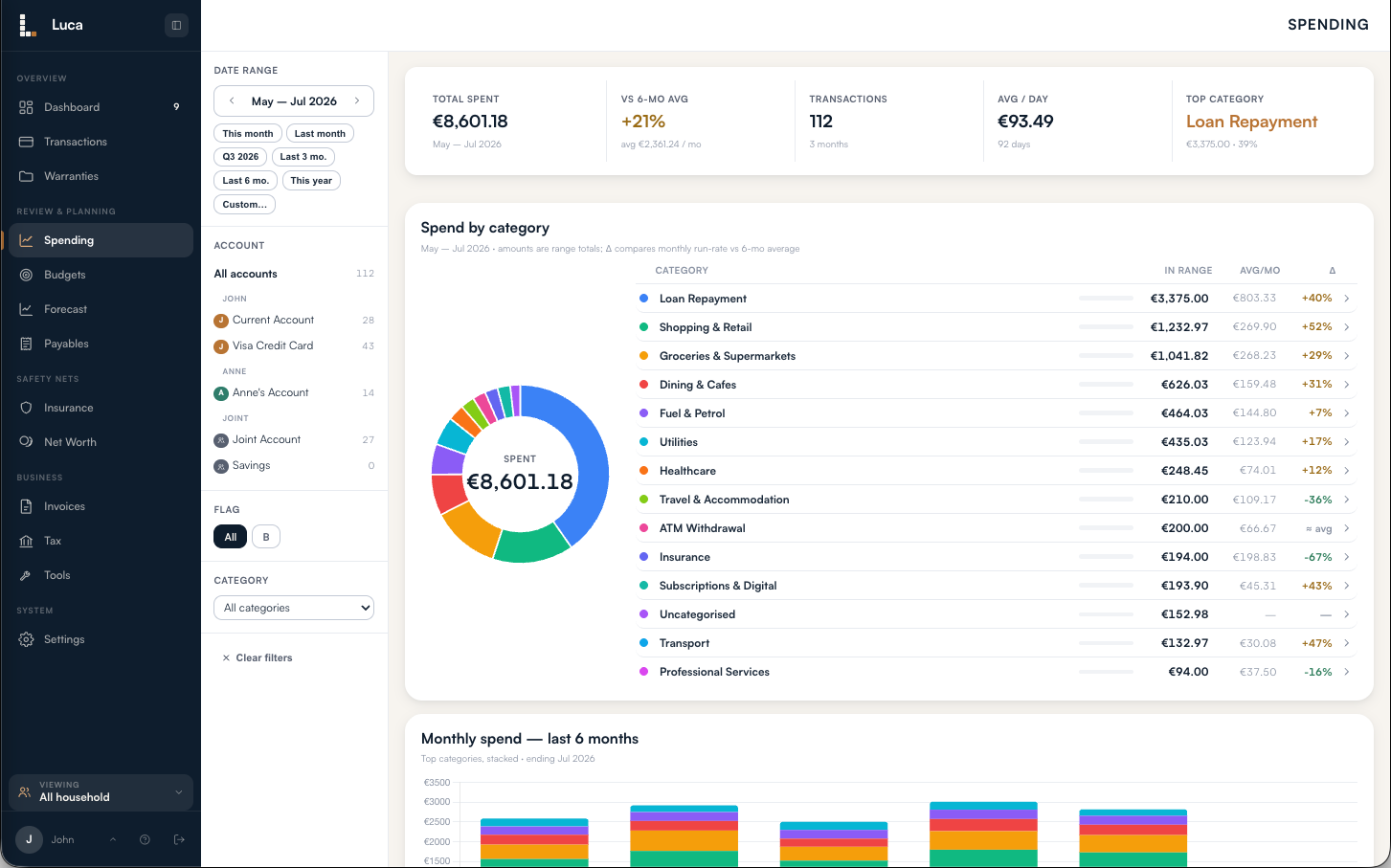This screenshot has height=868, width=1391.
Task: Click the Current Account avatar icon
Action: [x=221, y=321]
